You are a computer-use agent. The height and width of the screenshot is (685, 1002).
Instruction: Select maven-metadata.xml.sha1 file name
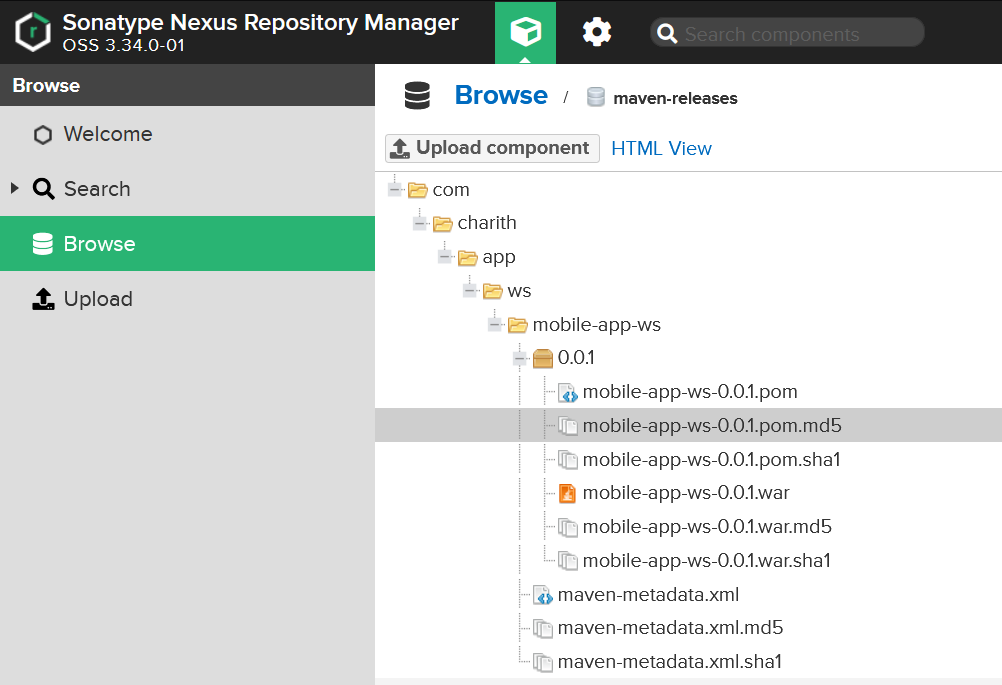pos(670,662)
